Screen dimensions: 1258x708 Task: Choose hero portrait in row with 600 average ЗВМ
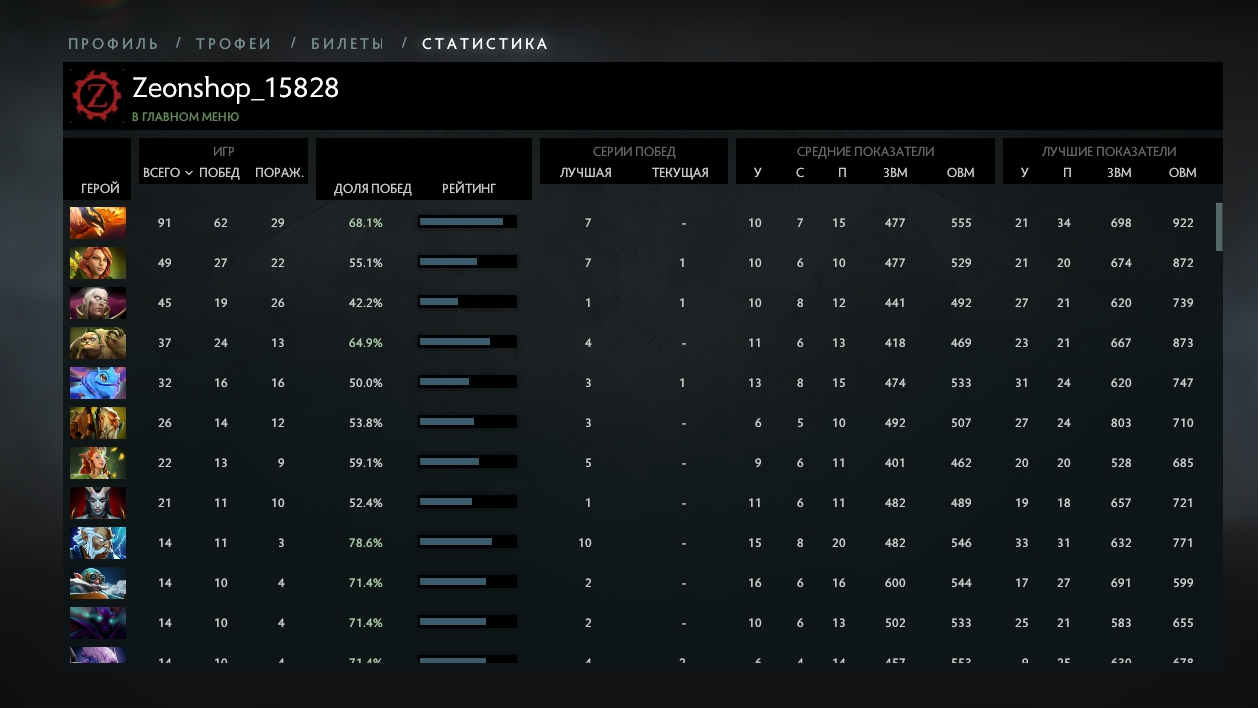pos(98,583)
